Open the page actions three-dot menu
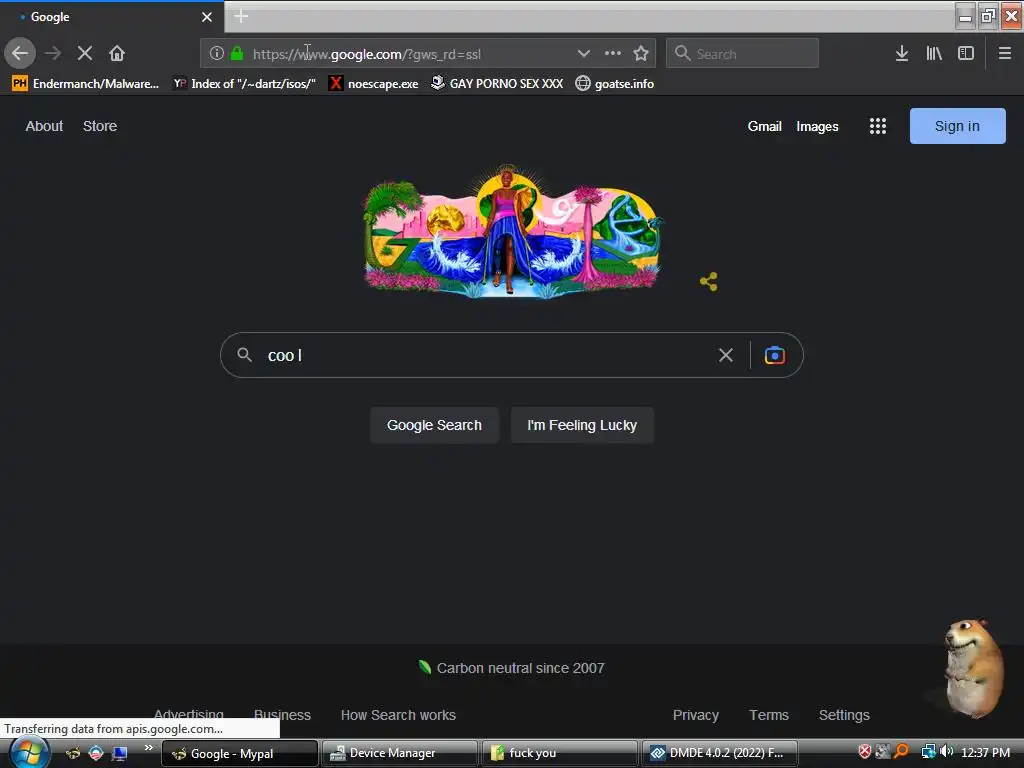The width and height of the screenshot is (1024, 768). point(613,54)
